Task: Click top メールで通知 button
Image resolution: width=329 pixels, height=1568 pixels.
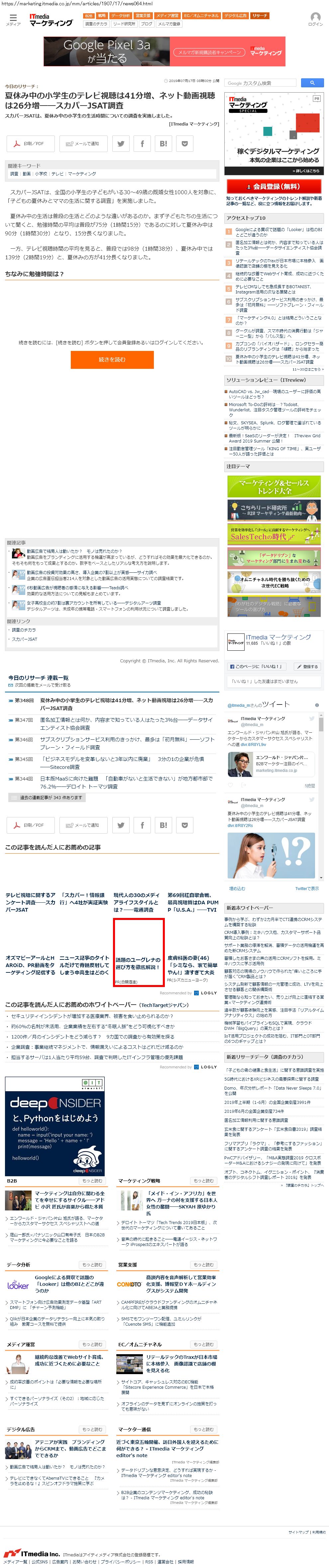Action: tap(83, 144)
